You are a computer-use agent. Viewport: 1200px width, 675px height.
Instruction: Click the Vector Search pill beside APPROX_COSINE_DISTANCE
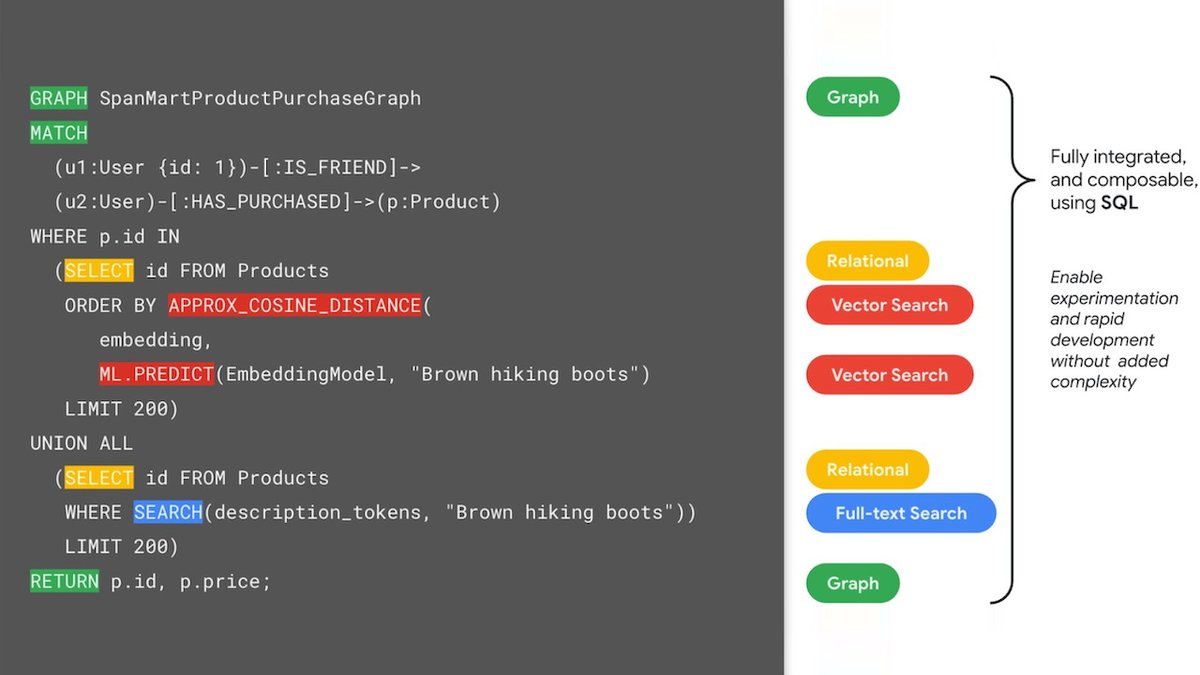[x=889, y=305]
